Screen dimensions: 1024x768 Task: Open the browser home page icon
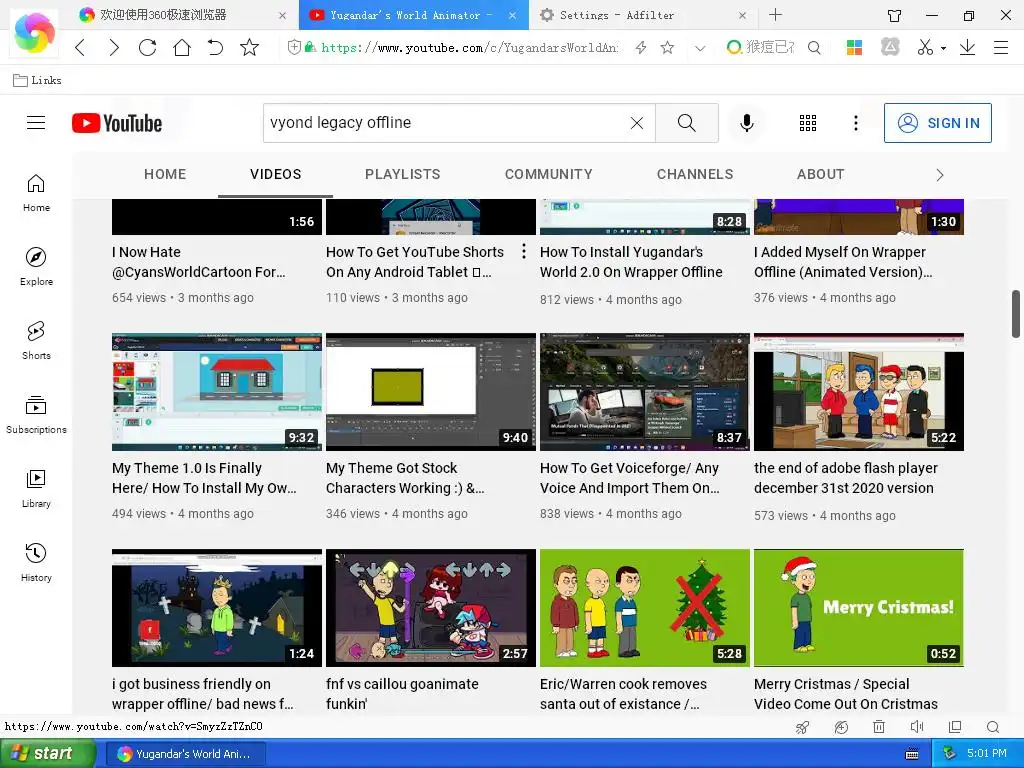182,47
